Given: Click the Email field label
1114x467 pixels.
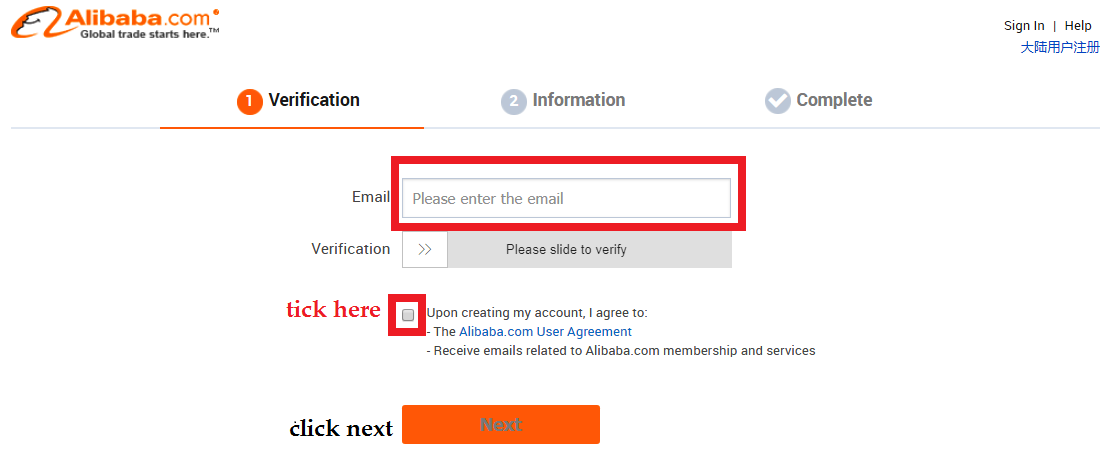Looking at the screenshot, I should (371, 197).
